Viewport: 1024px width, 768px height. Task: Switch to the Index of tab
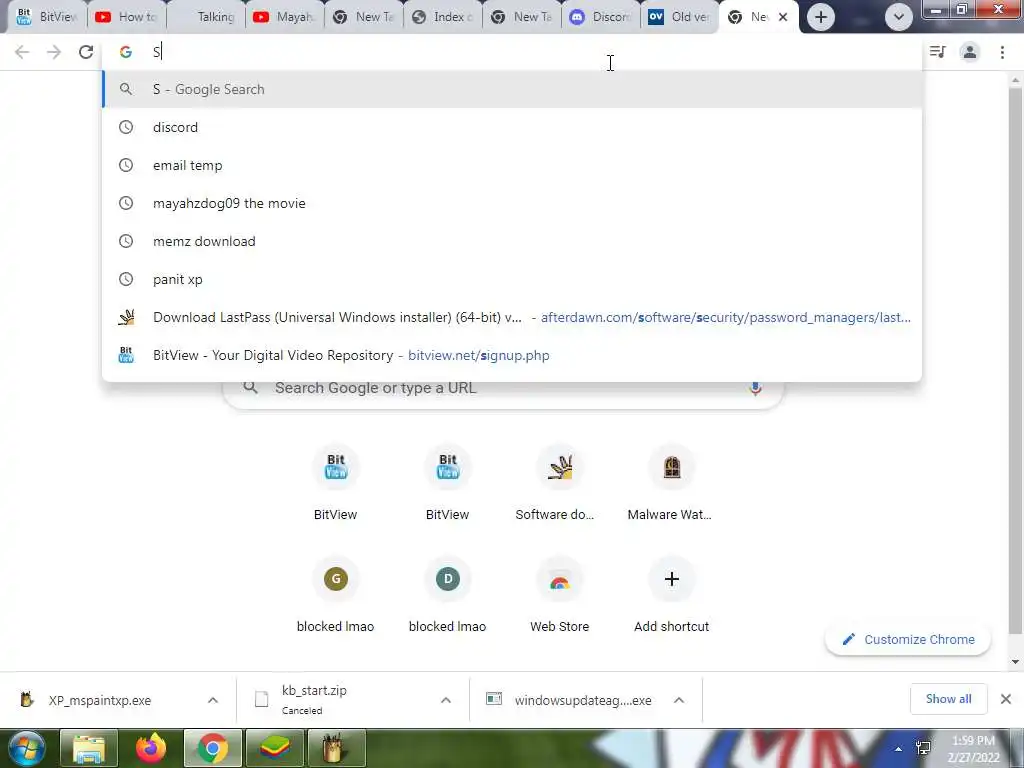443,17
